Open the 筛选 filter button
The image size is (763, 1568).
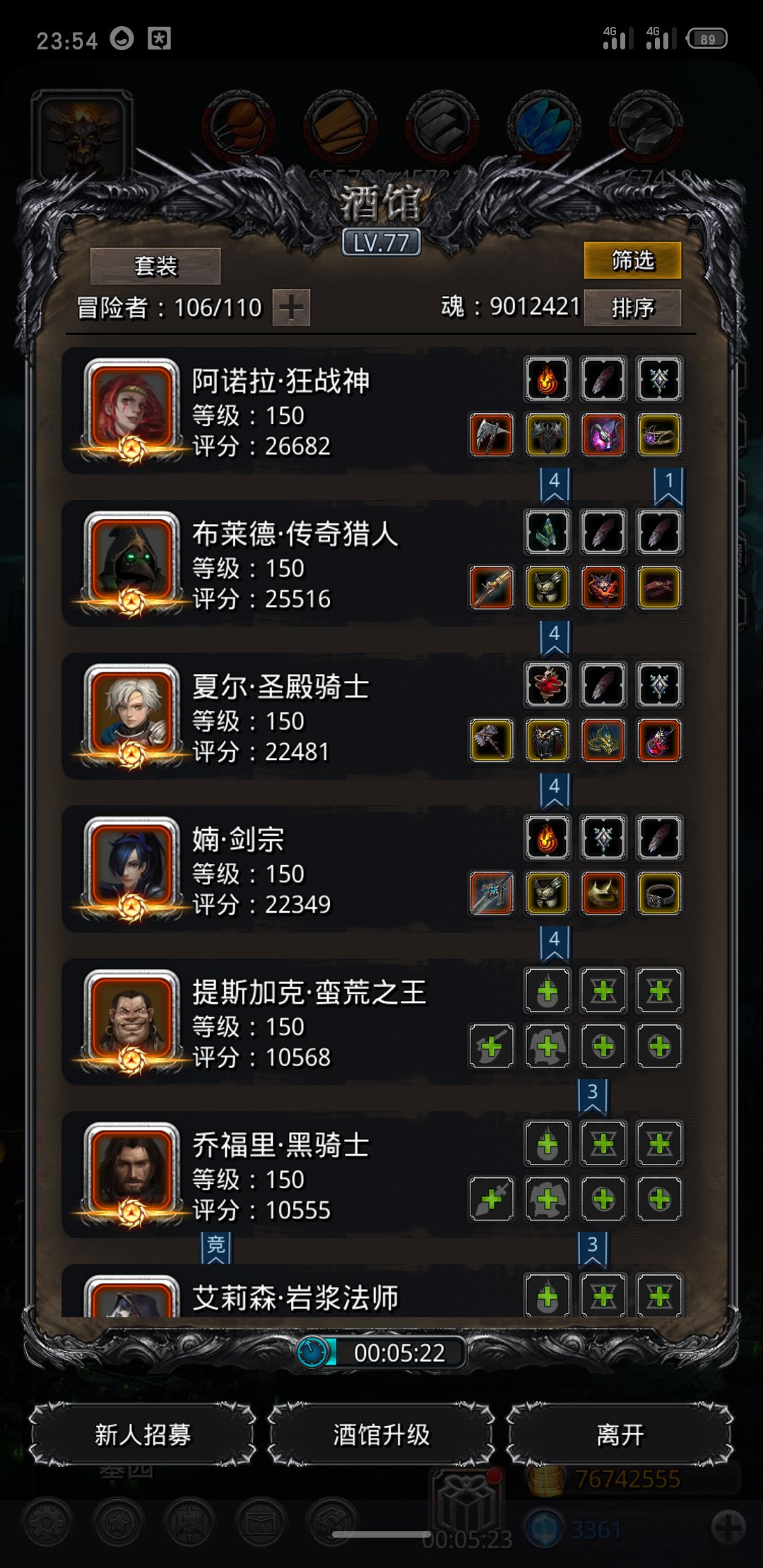point(632,261)
